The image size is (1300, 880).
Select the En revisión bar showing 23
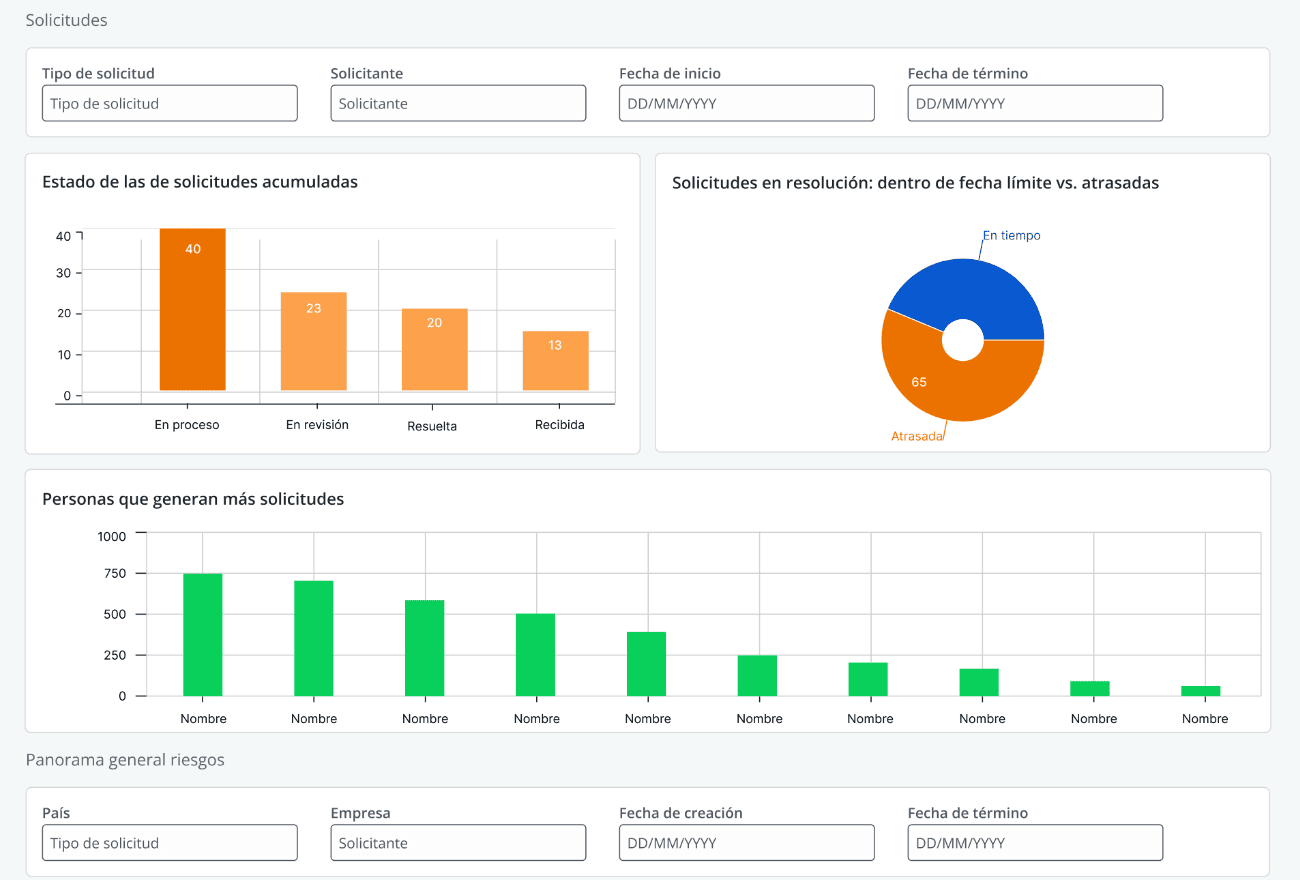313,342
